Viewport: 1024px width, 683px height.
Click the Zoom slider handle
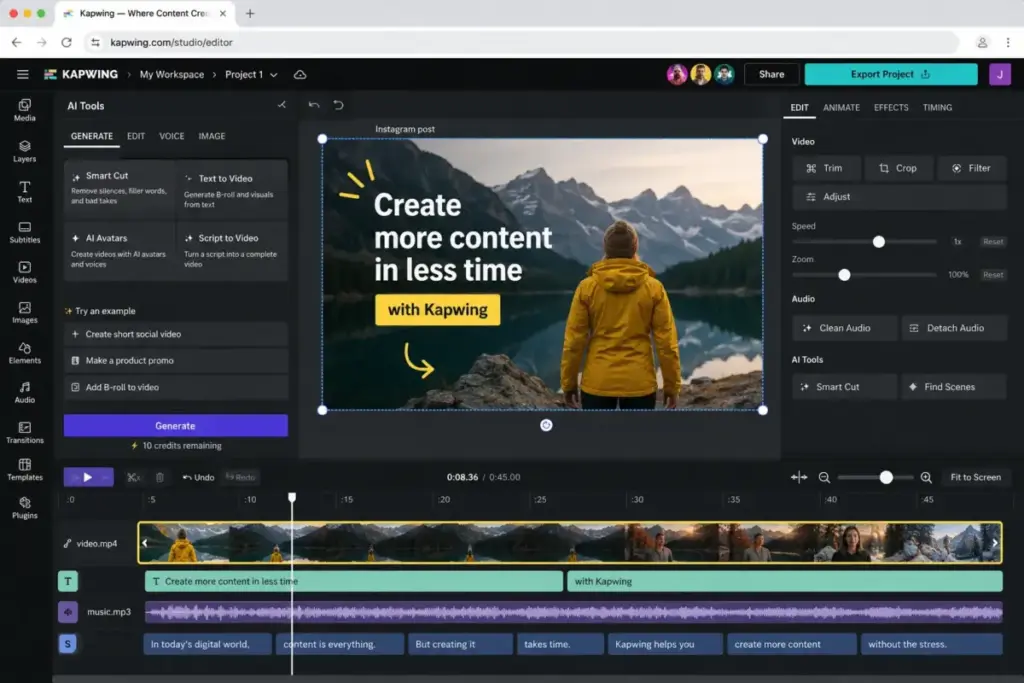click(844, 275)
